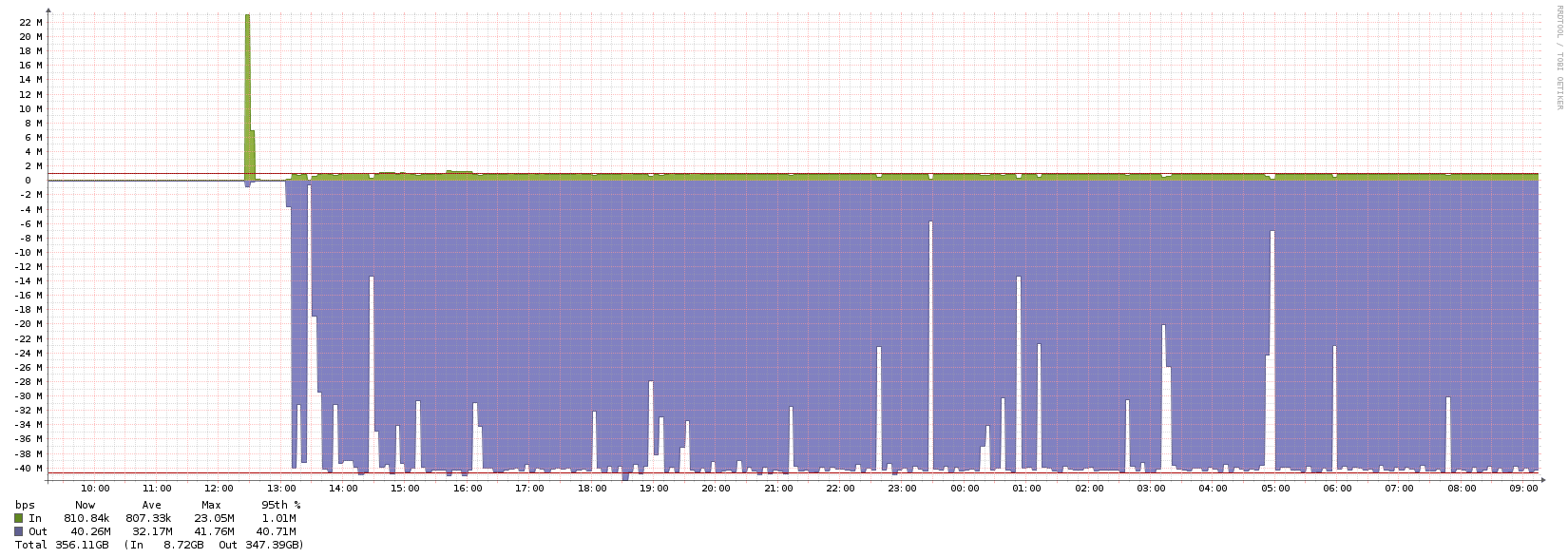This screenshot has width=1568, height=558.
Task: Click the 08:00 time axis label
Action: [x=1462, y=489]
